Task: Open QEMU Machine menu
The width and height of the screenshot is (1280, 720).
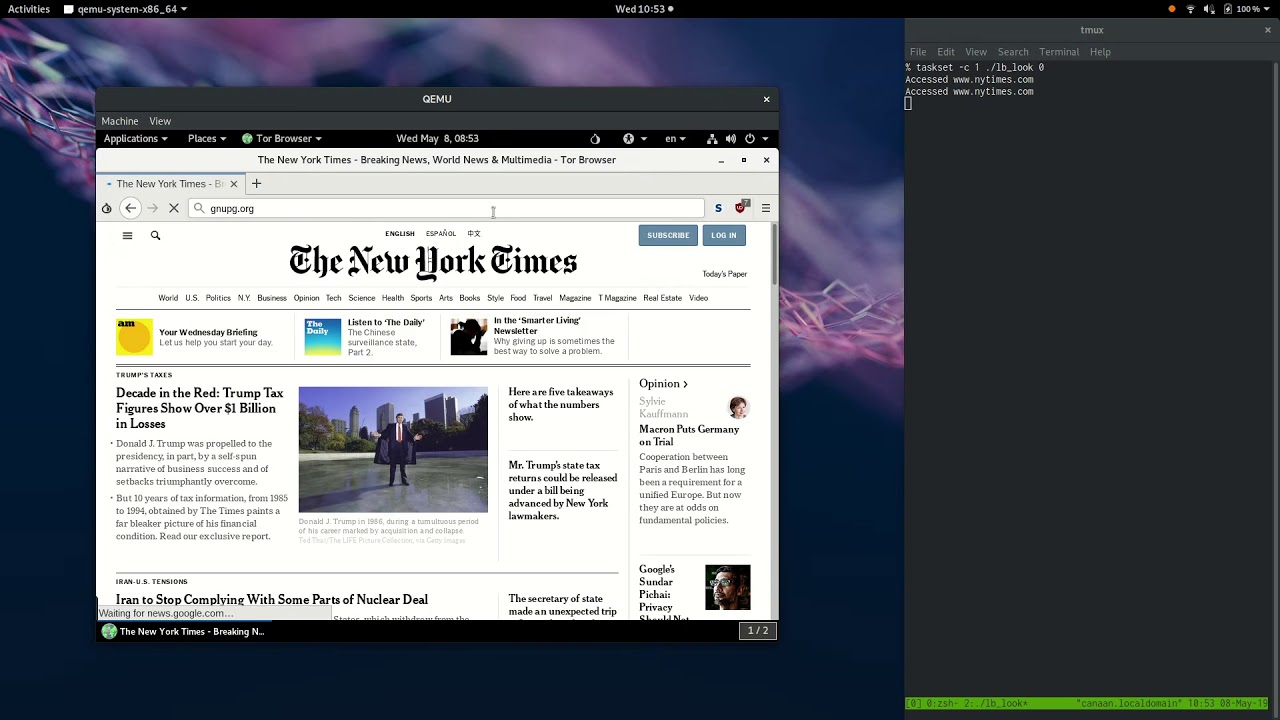Action: 120,121
